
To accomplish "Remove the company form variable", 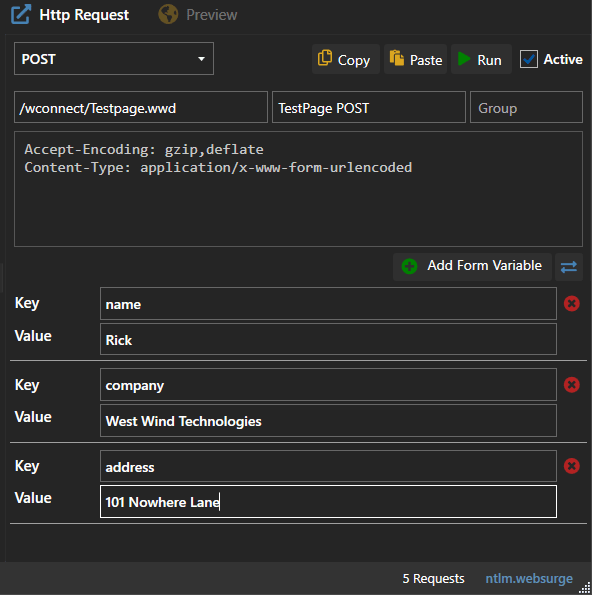I will [x=572, y=385].
